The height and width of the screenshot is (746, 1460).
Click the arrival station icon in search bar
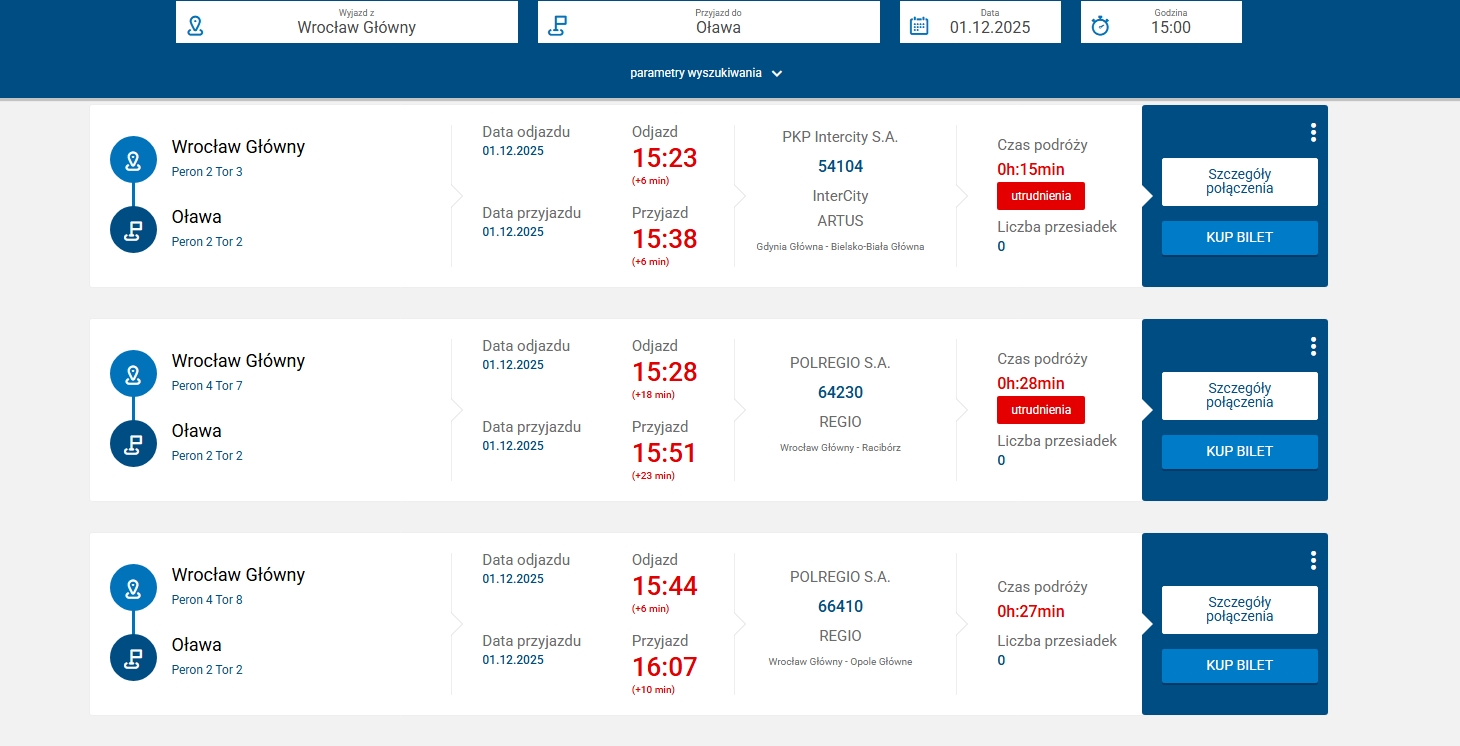(x=557, y=26)
